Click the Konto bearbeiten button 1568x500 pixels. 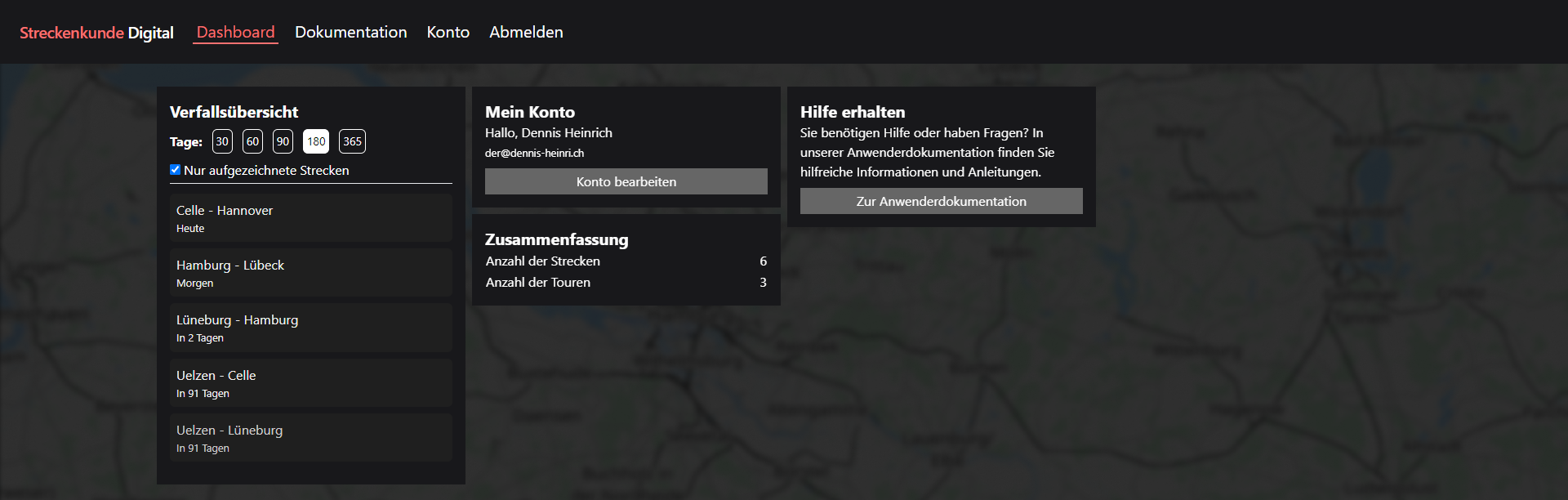tap(626, 181)
